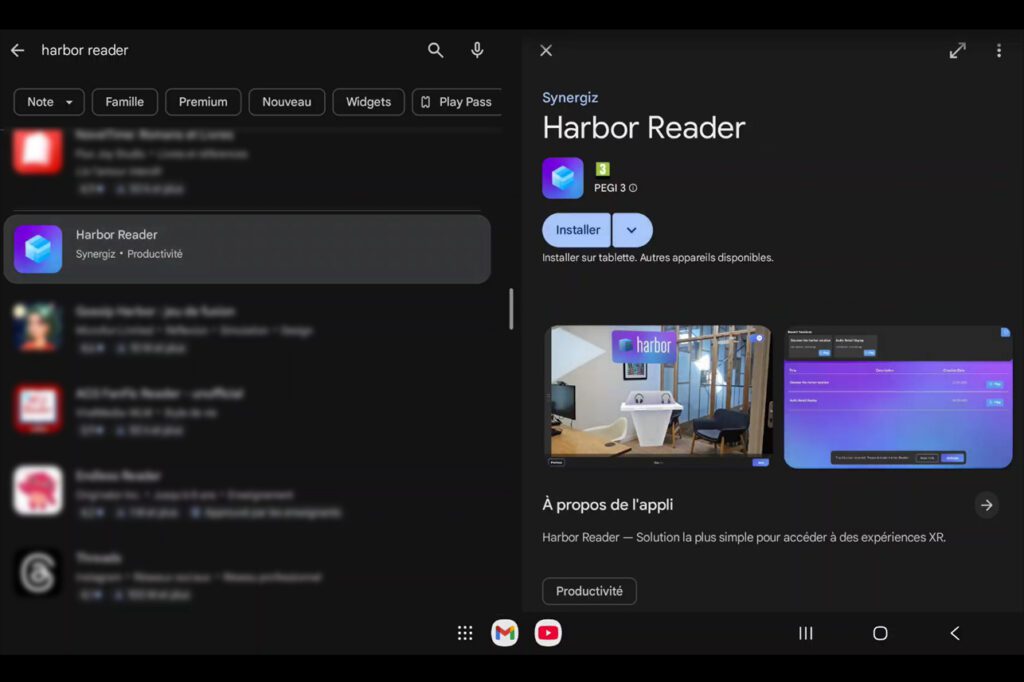Launch Gmail from the taskbar
The width and height of the screenshot is (1024, 682).
(505, 633)
